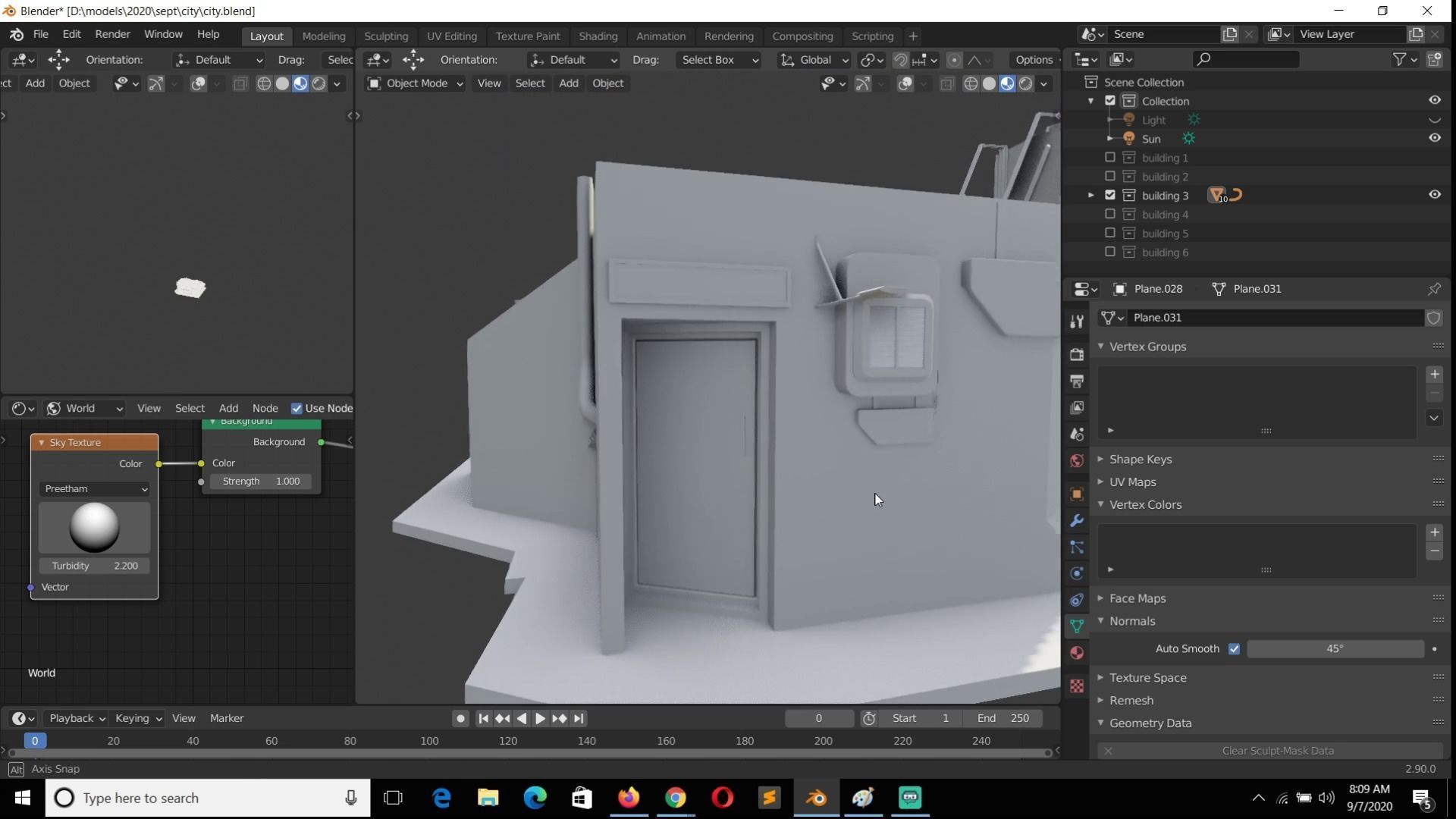Open the Object properties tab icon
Viewport: 1456px width, 819px height.
click(1077, 494)
